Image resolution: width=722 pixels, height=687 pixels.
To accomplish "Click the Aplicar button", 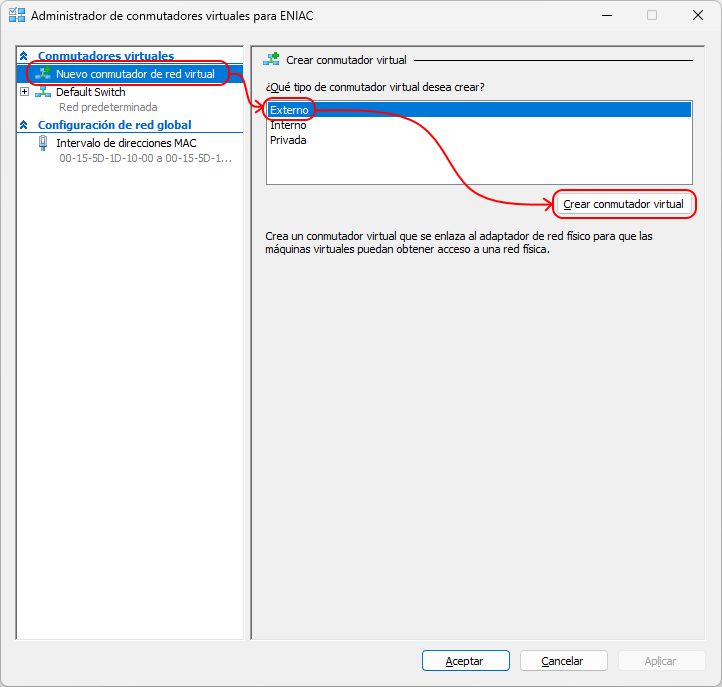I will pos(661,661).
